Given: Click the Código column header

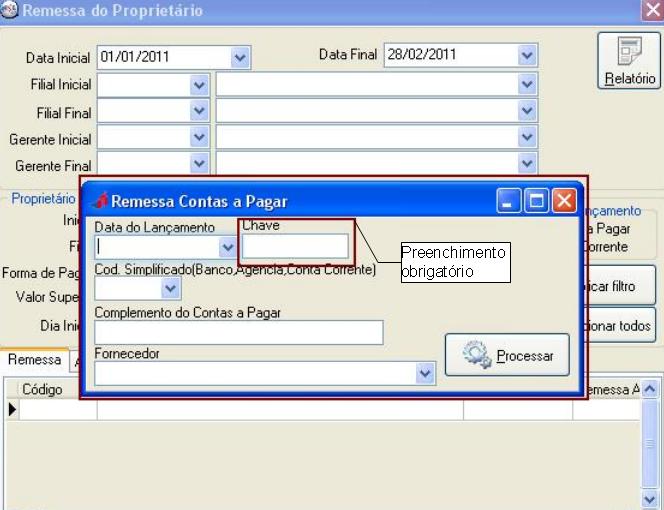Looking at the screenshot, I should click(43, 389).
